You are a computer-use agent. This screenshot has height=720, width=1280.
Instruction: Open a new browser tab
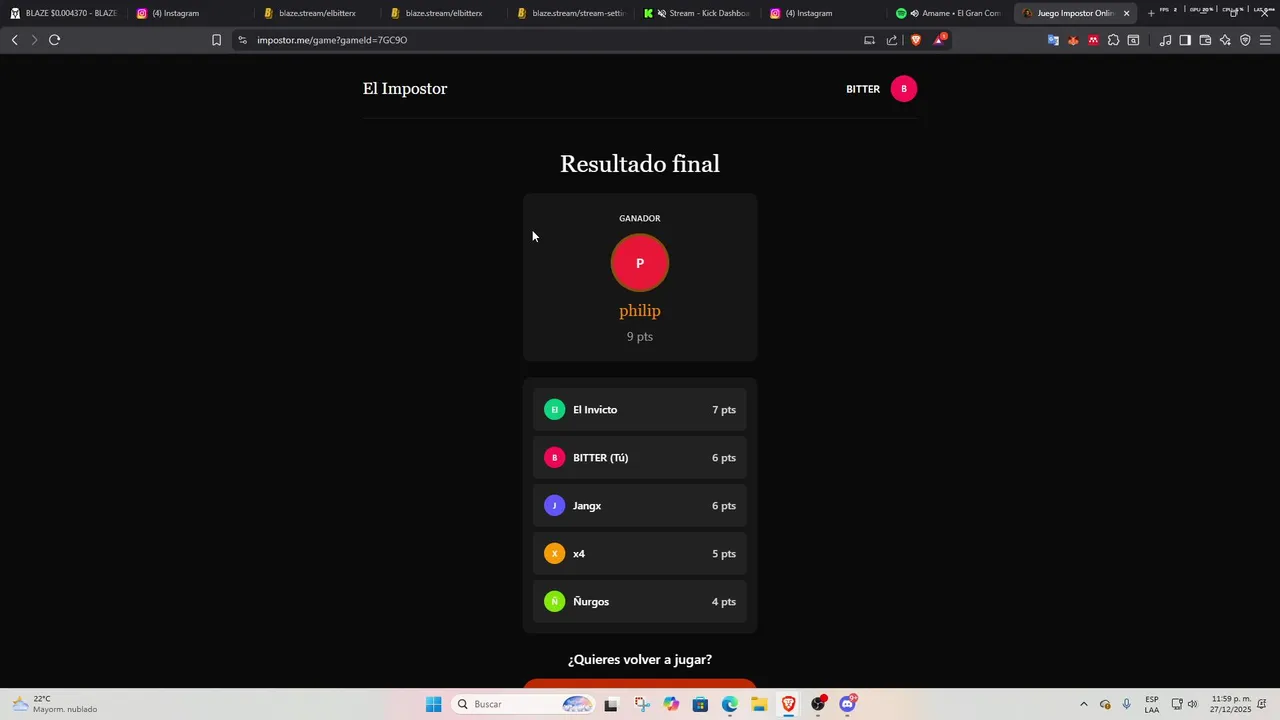[x=1150, y=13]
